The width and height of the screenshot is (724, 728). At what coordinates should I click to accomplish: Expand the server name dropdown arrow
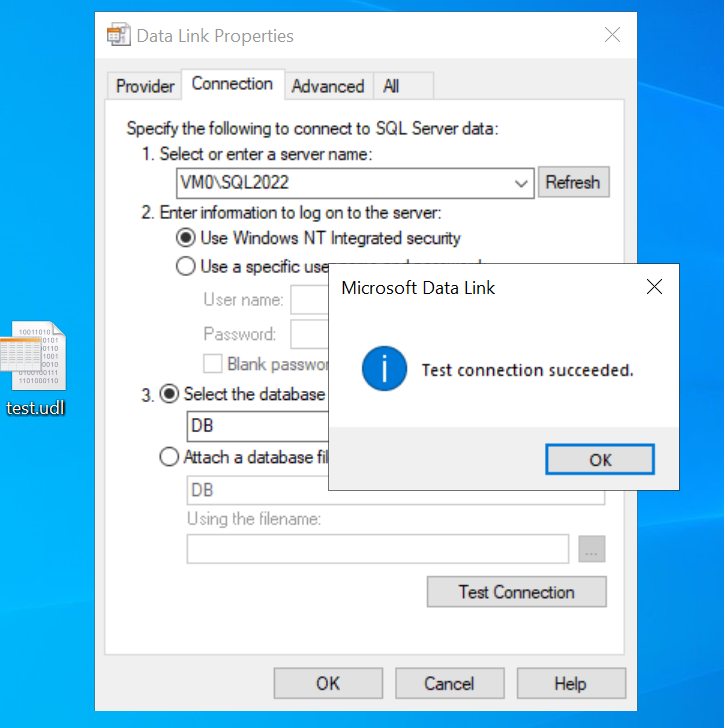pos(521,183)
